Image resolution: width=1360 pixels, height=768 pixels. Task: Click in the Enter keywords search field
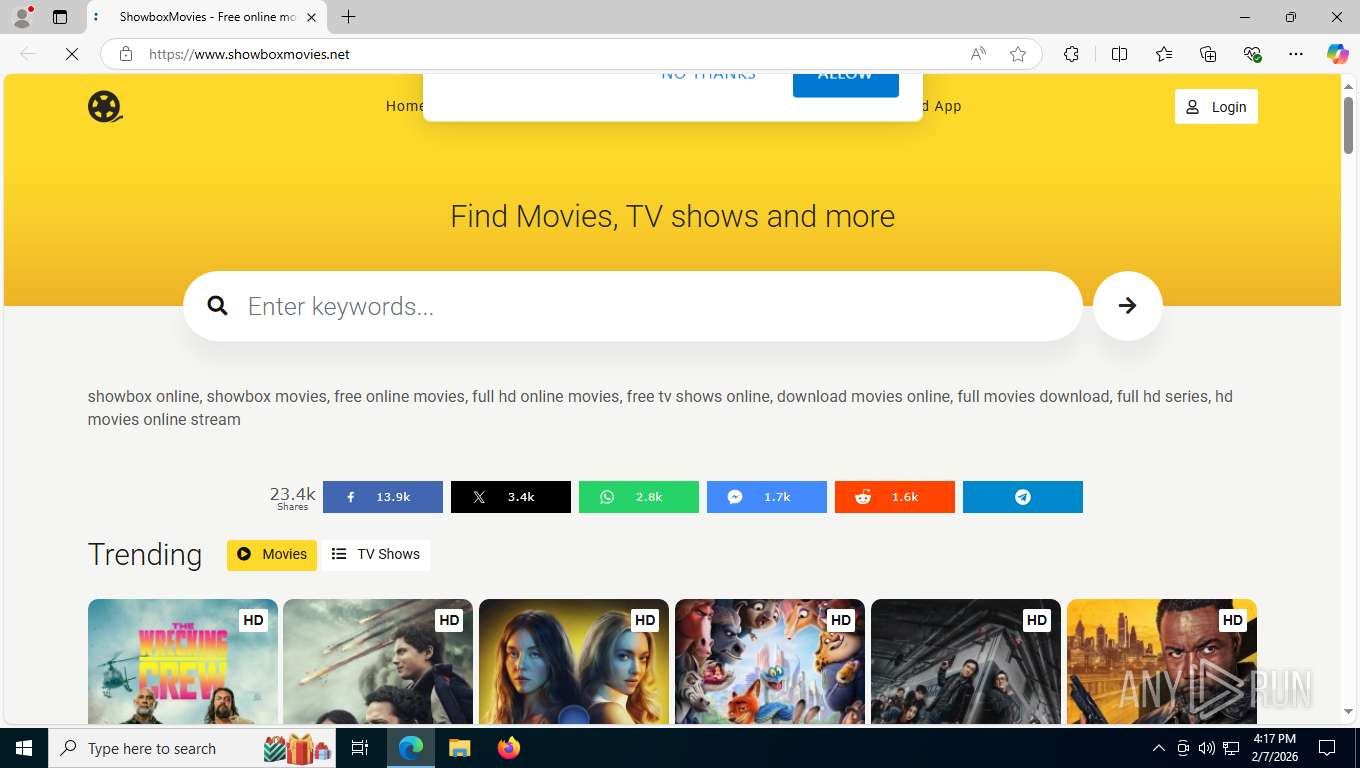coord(633,306)
